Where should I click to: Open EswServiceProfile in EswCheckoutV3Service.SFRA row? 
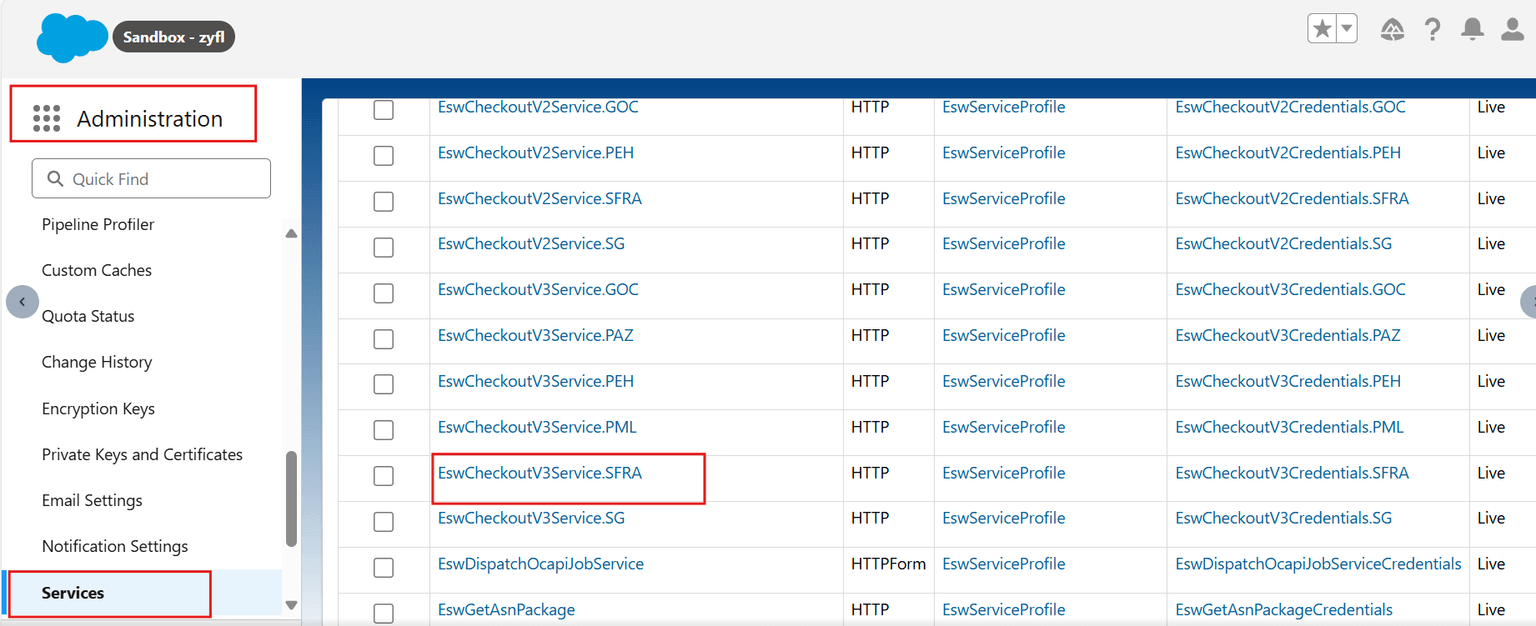click(x=1004, y=473)
